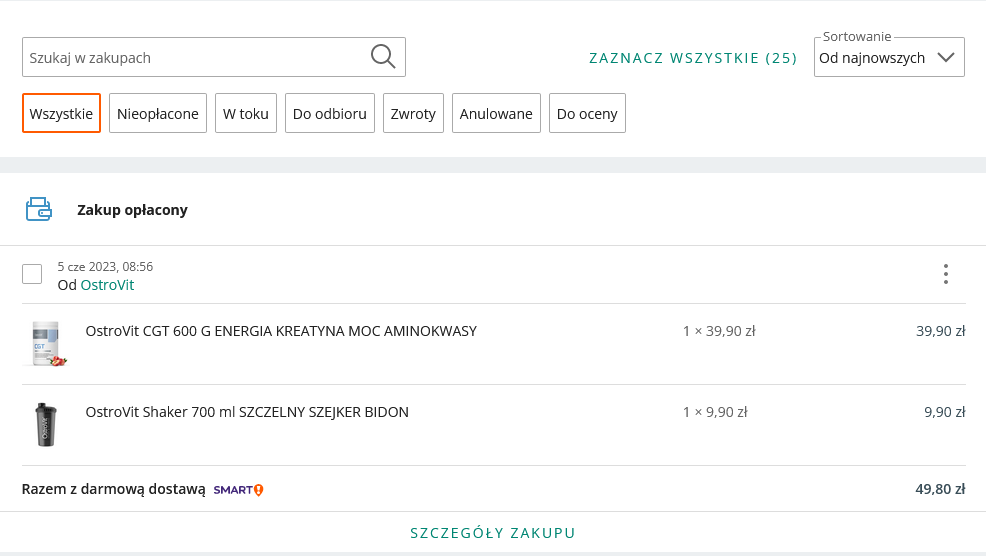Click the wallet icon beside Zakup opłacony
The image size is (986, 556).
39,209
